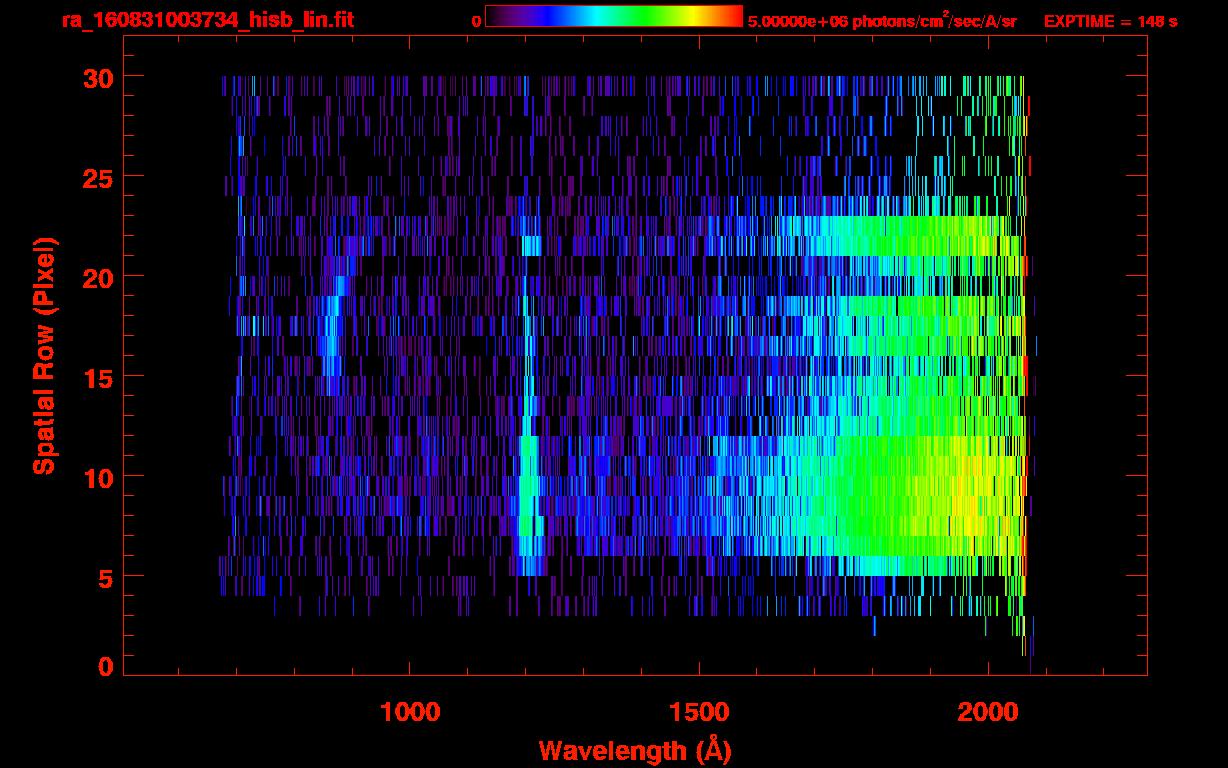Click the rainbow color scale bar
Screen dimensions: 1228x768
click(x=613, y=16)
